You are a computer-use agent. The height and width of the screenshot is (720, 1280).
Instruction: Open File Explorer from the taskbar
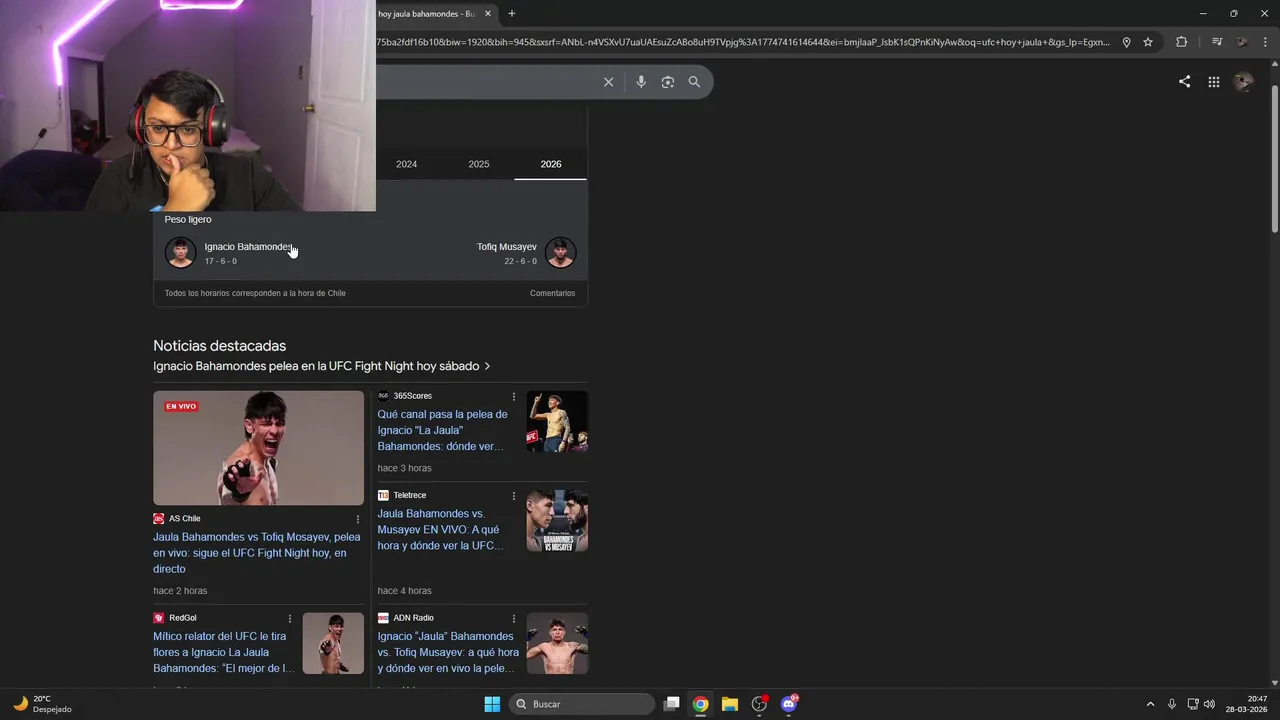730,704
